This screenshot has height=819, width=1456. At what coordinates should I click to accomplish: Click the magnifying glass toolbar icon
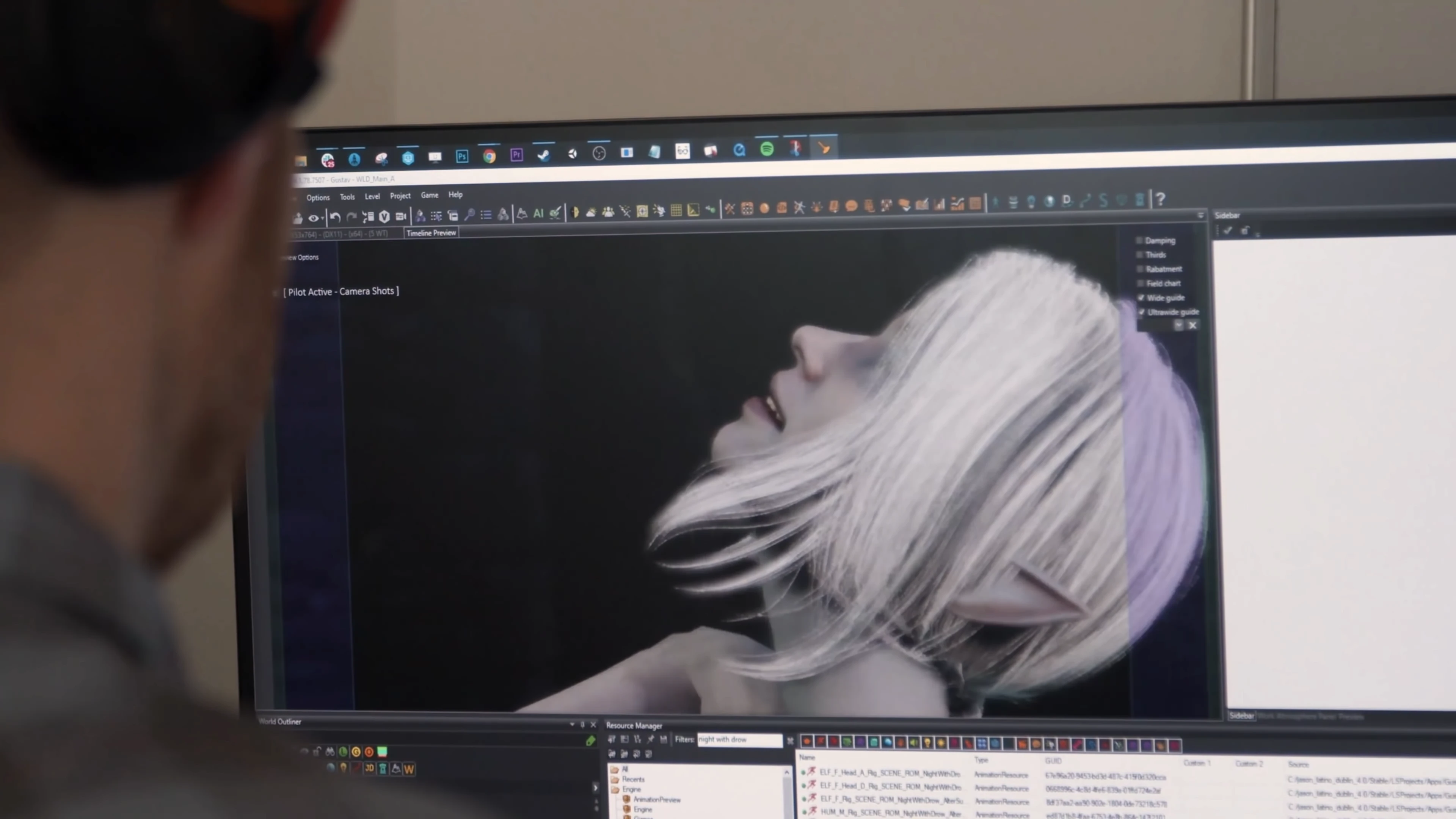pos(469,215)
